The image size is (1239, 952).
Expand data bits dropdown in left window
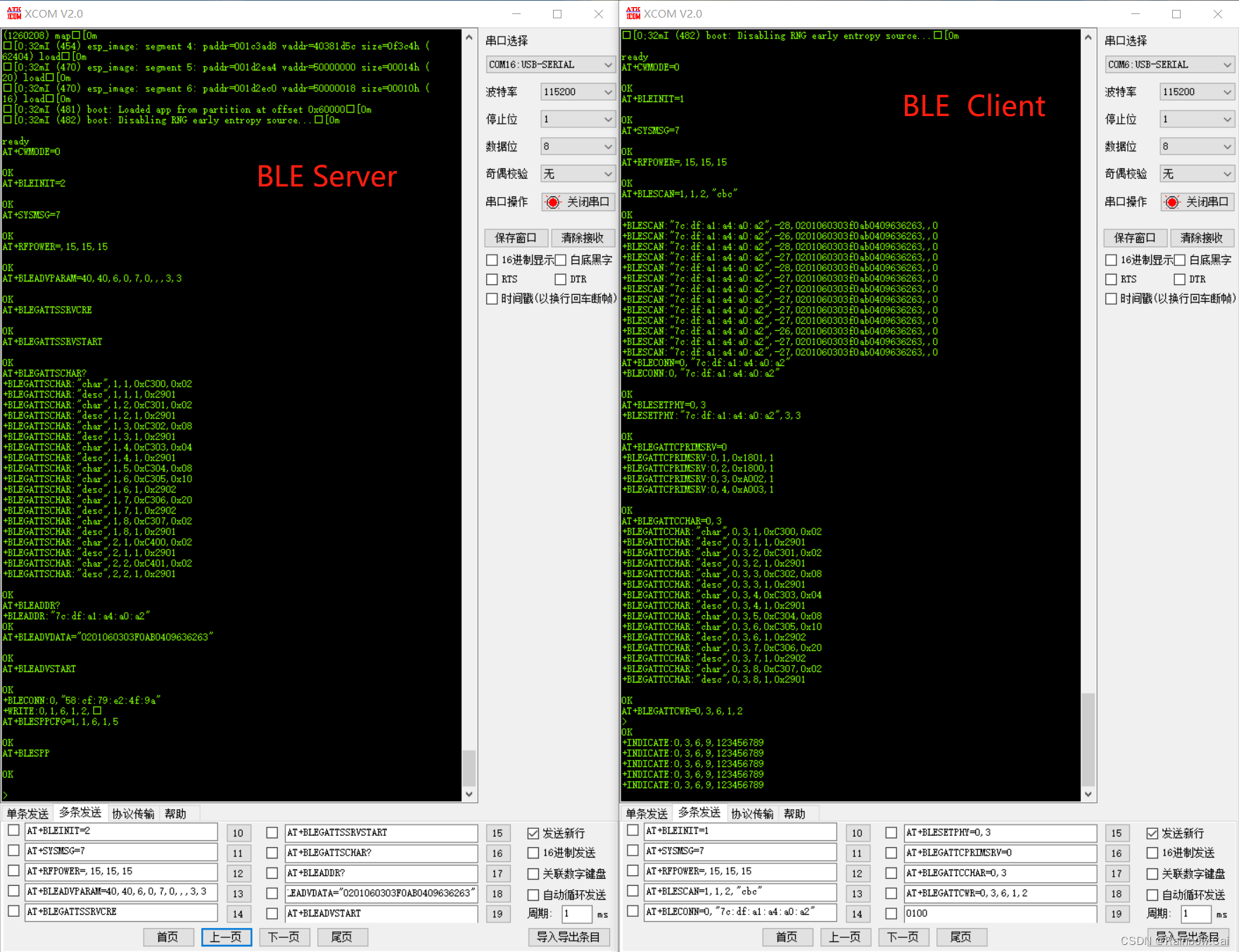578,146
